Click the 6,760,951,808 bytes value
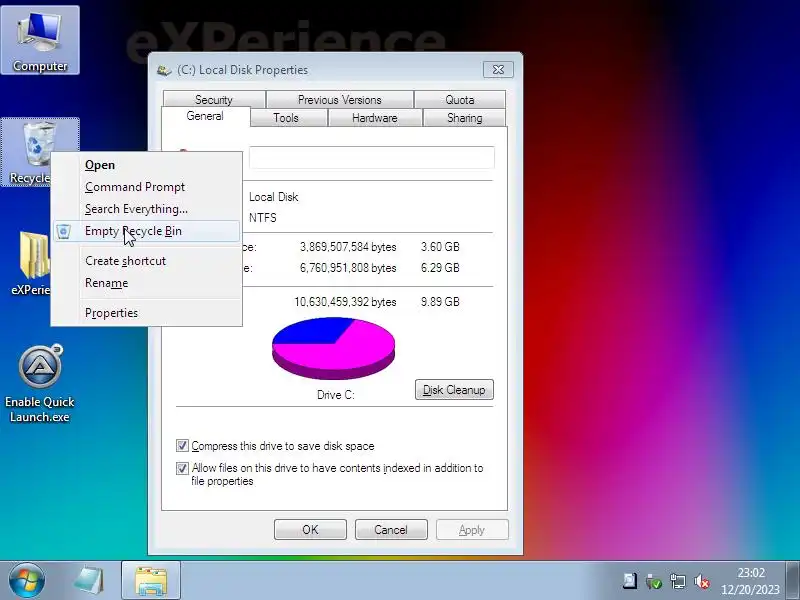This screenshot has width=800, height=600. [348, 268]
